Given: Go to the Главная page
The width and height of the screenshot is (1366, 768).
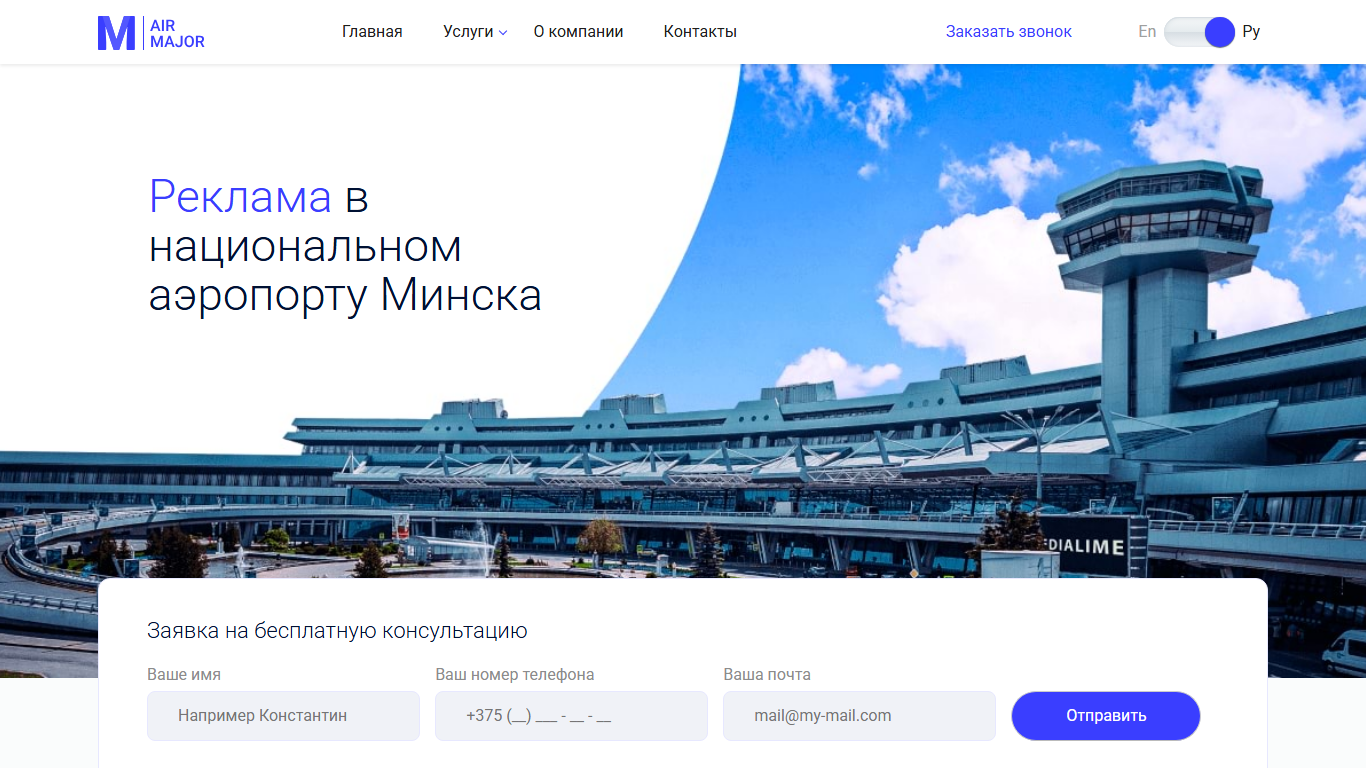Looking at the screenshot, I should (x=372, y=32).
